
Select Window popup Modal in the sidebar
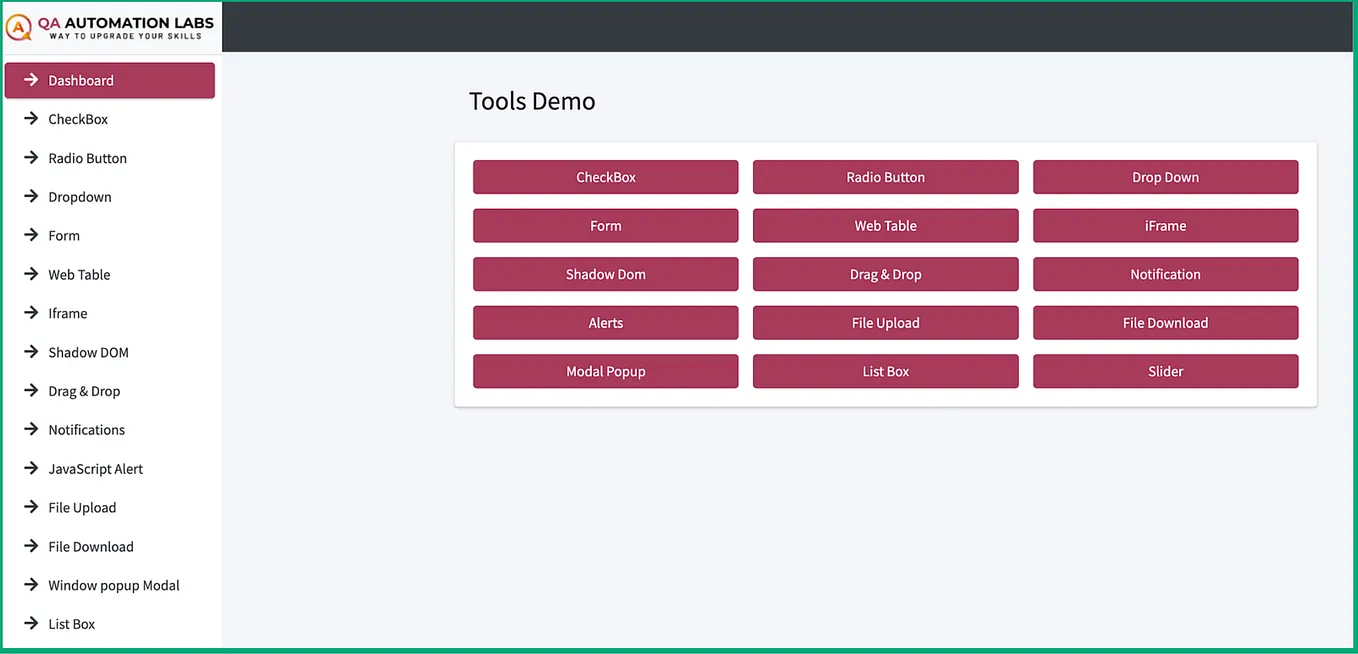pos(113,585)
